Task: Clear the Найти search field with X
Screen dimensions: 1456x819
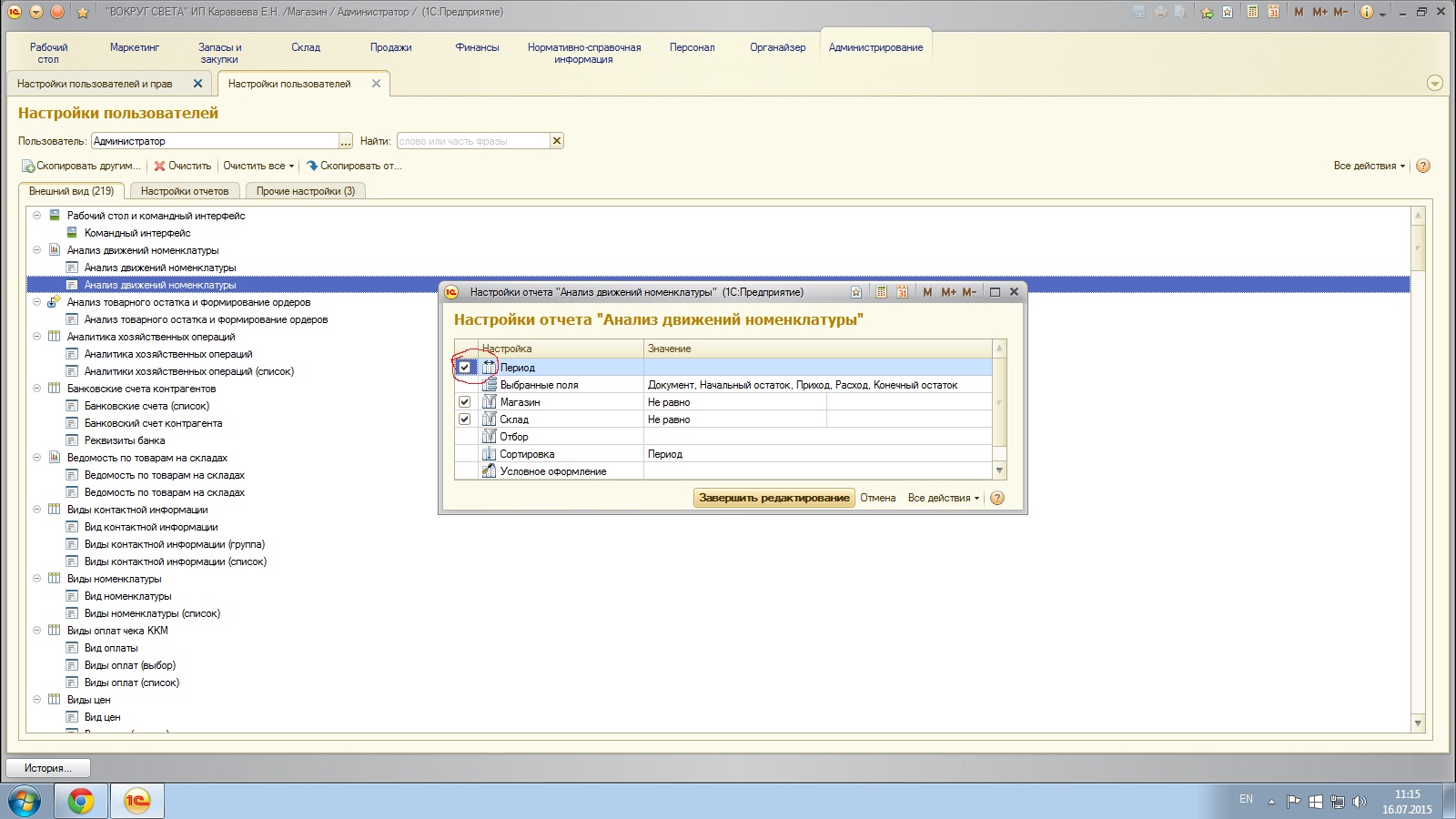Action: (x=557, y=141)
